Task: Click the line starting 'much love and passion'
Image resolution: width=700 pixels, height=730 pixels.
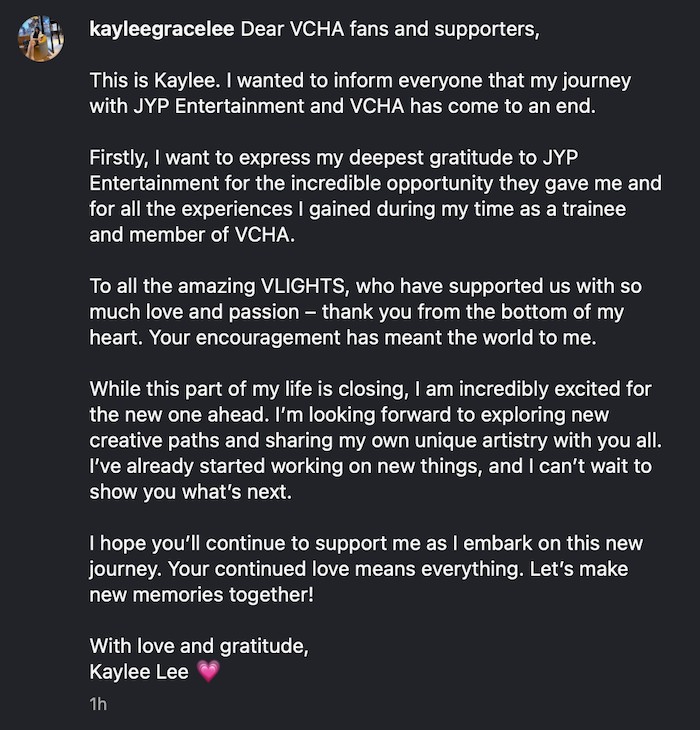Action: point(357,312)
